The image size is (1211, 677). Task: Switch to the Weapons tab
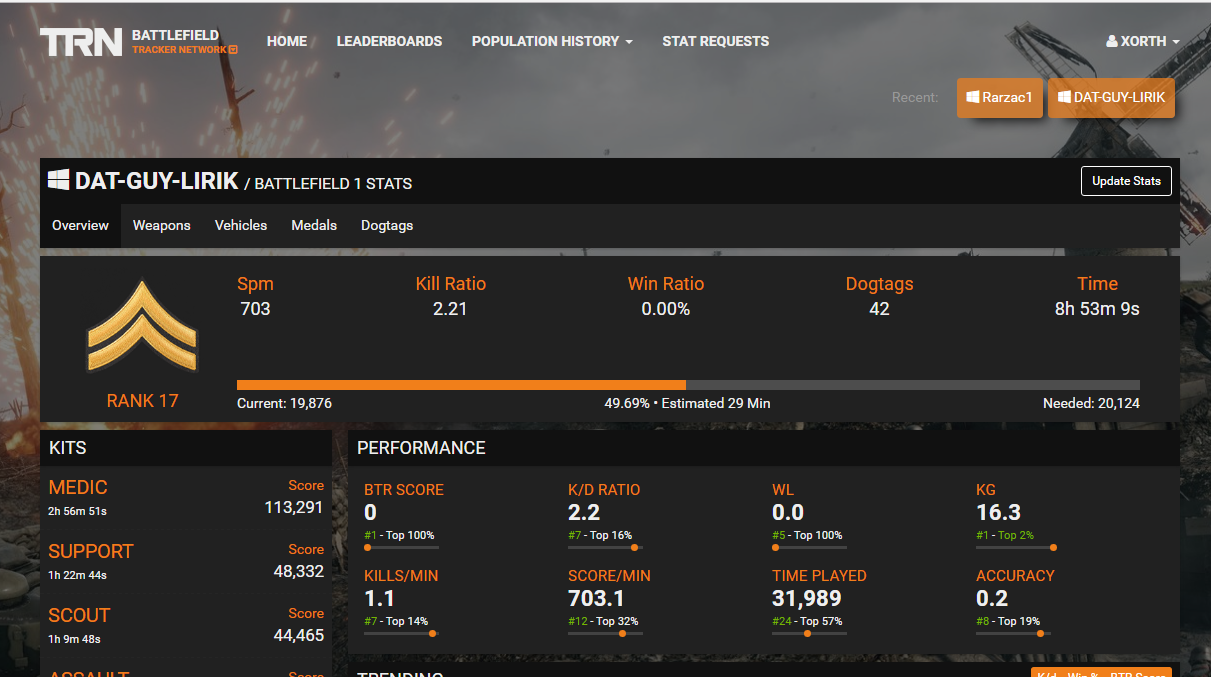tap(162, 226)
